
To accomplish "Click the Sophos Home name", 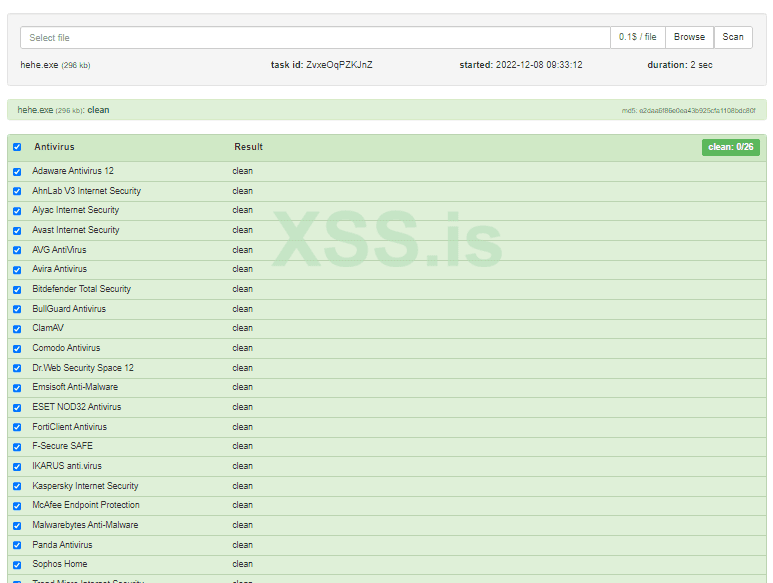I will [60, 564].
